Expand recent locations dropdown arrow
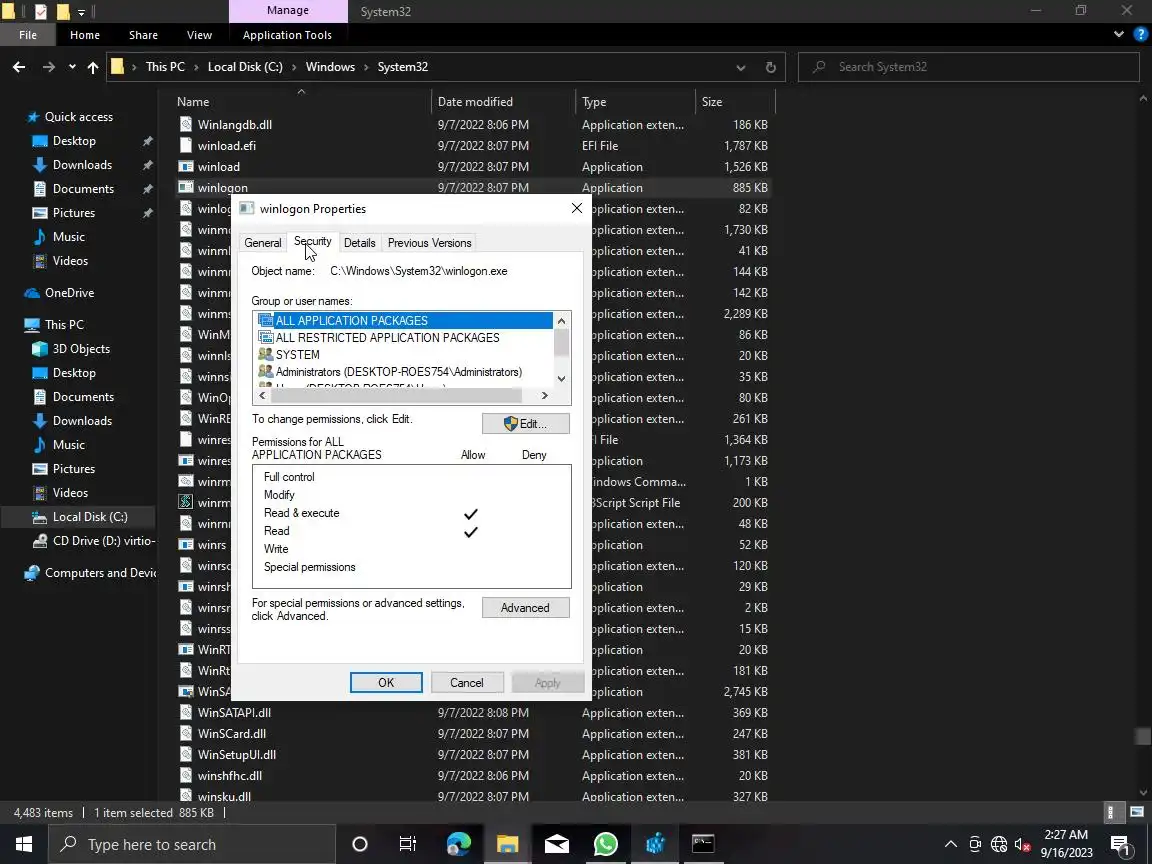This screenshot has width=1152, height=864. 72,67
